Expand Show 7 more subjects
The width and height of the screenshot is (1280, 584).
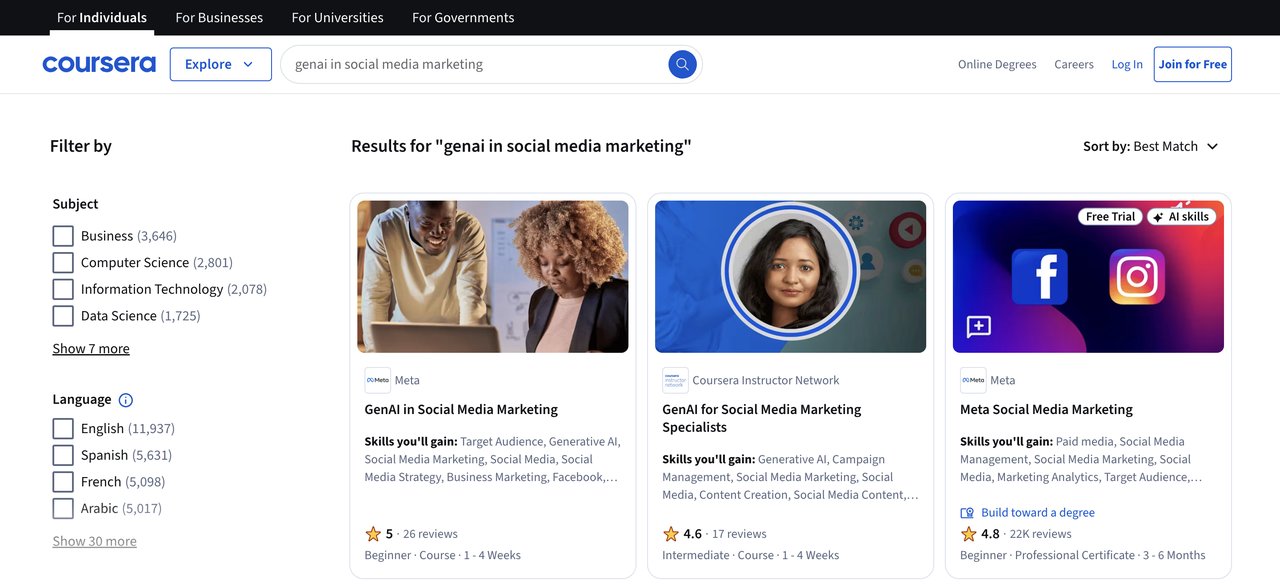[91, 348]
